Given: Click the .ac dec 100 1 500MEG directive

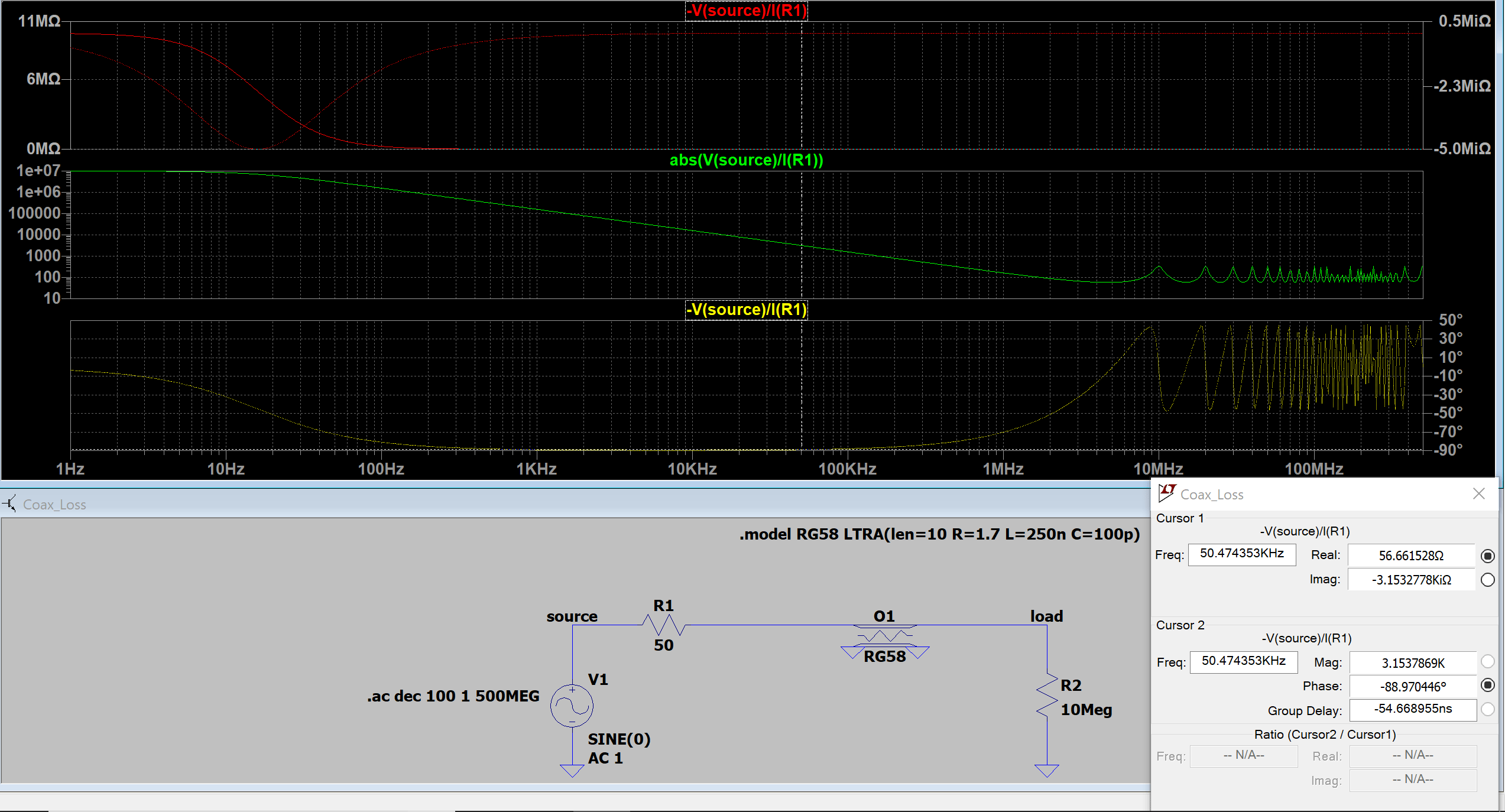Looking at the screenshot, I should coord(453,696).
